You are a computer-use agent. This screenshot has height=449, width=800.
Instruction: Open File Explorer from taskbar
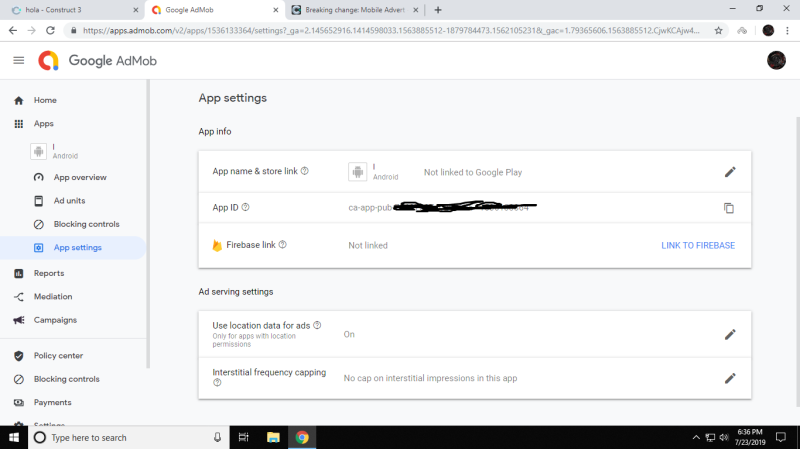click(273, 437)
